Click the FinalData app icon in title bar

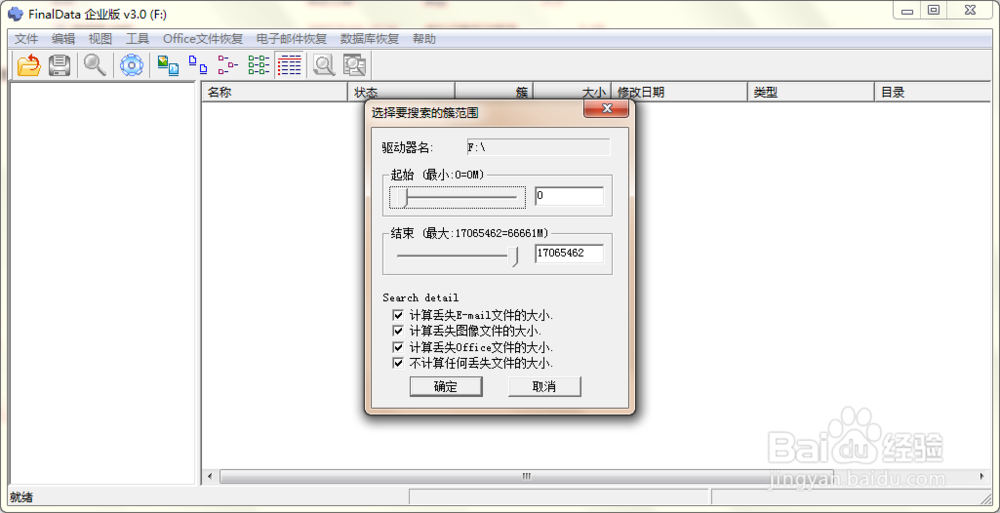point(15,13)
